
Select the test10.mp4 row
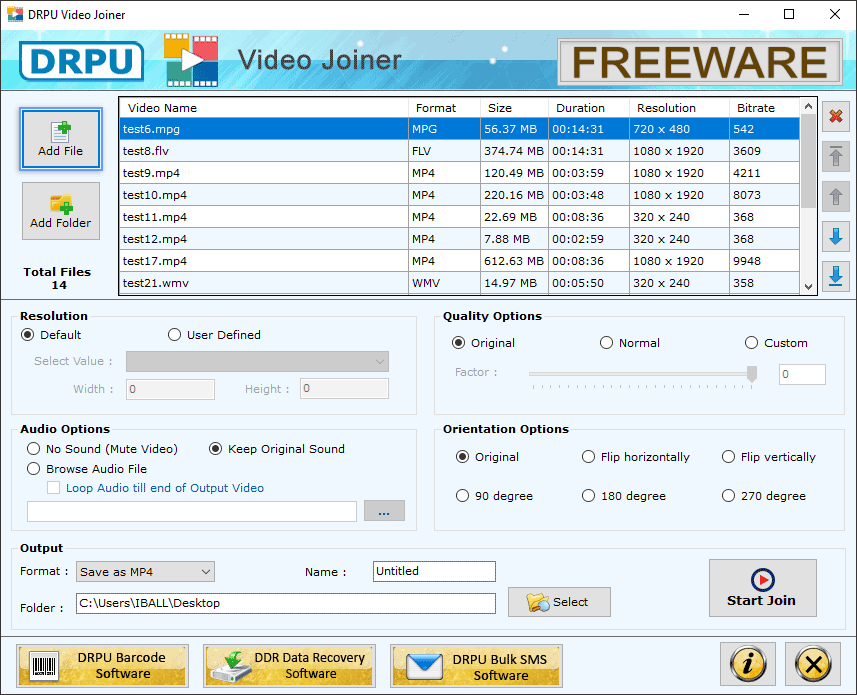(460, 195)
